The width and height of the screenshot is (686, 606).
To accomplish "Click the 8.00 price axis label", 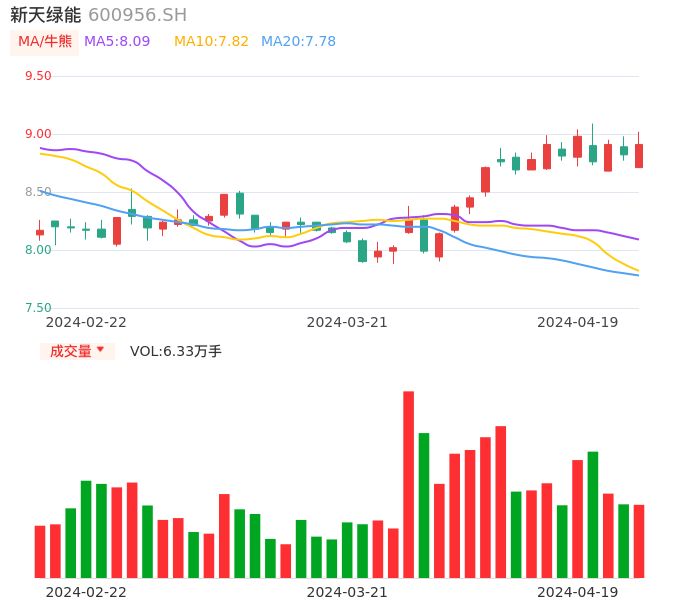I will [x=38, y=250].
